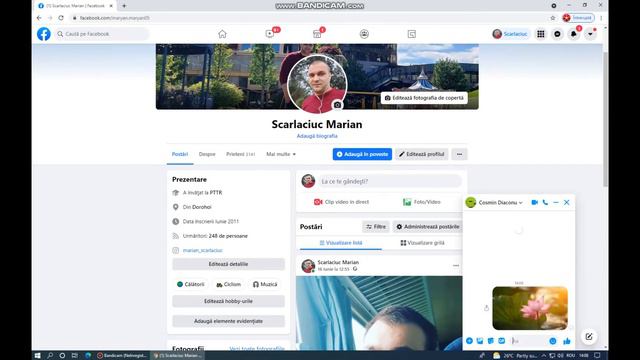This screenshot has width=640, height=360.
Task: Open the Gaming icon in top navigation
Action: click(411, 34)
